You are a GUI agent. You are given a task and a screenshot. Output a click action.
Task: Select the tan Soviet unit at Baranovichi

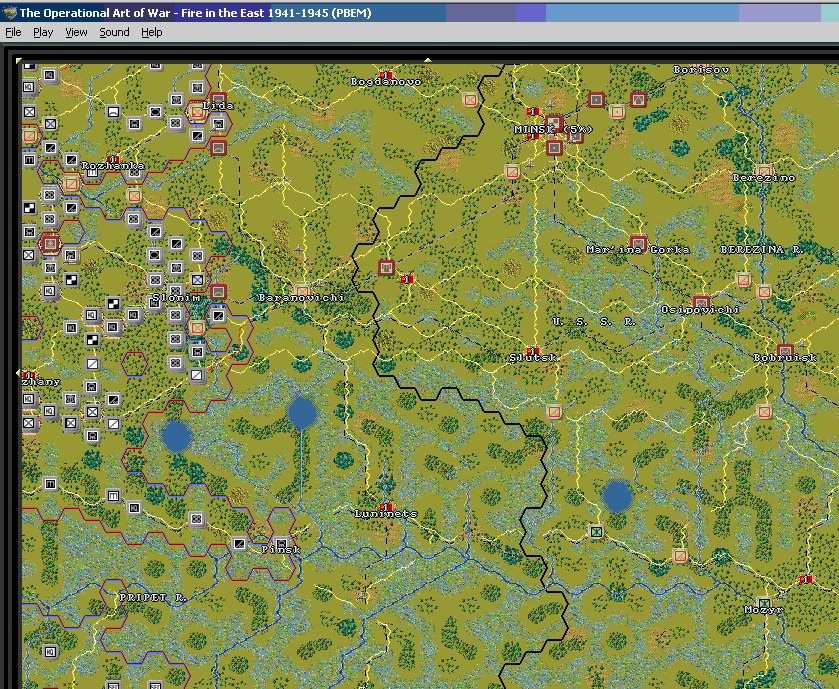click(302, 291)
